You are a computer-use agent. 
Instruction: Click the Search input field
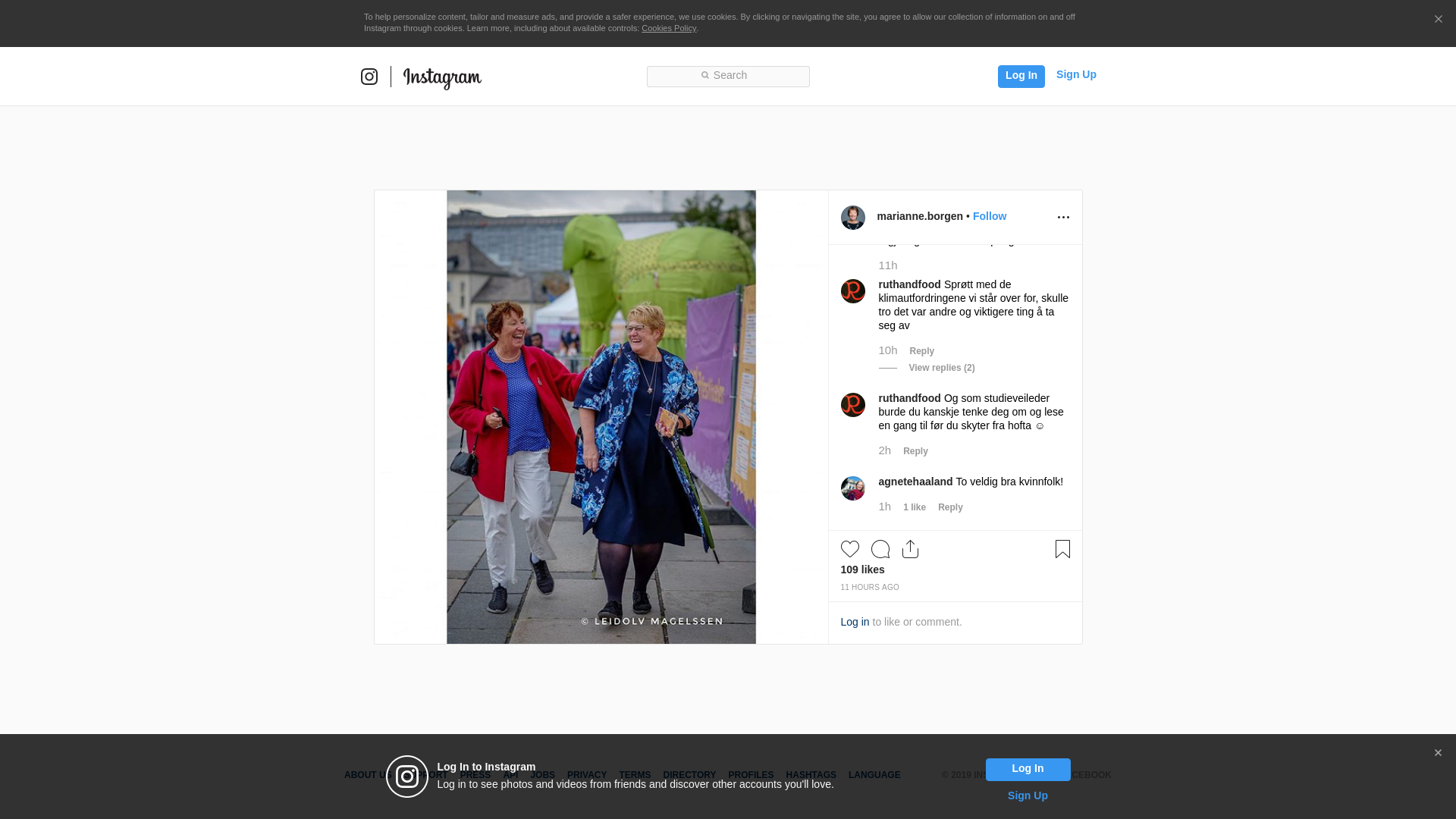pyautogui.click(x=728, y=77)
